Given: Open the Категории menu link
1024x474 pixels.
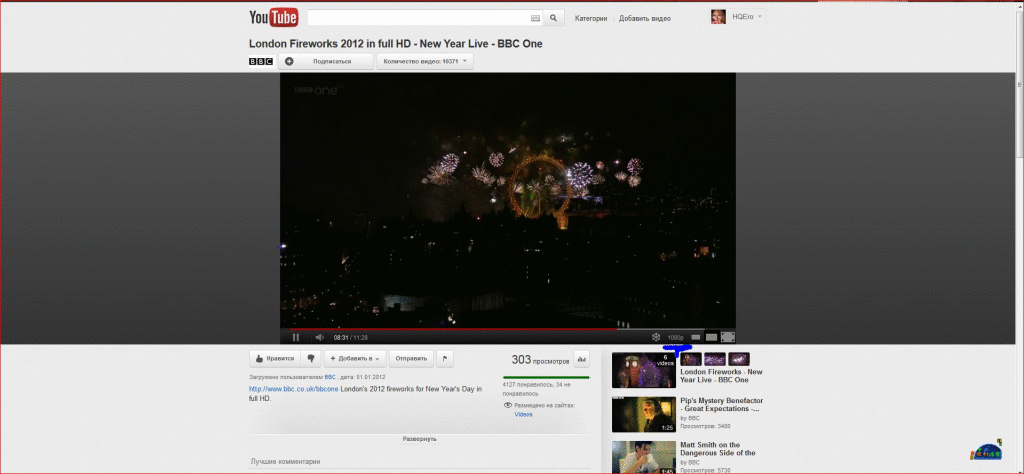Looking at the screenshot, I should (x=590, y=18).
